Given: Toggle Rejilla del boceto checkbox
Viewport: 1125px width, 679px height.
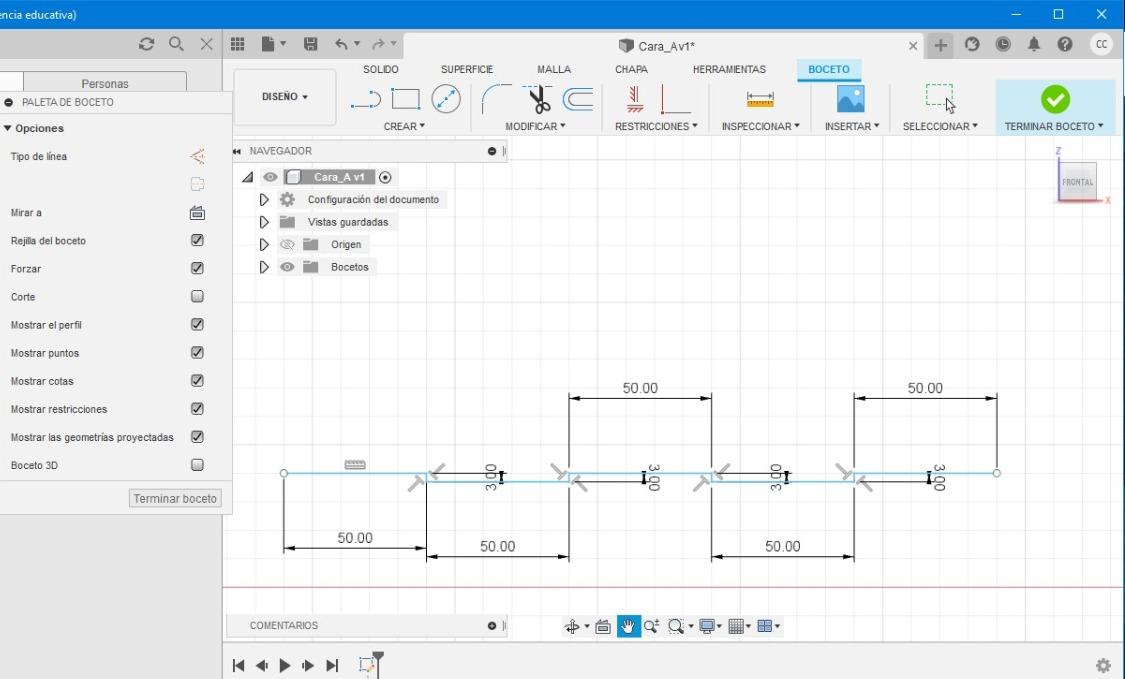Looking at the screenshot, I should 197,240.
